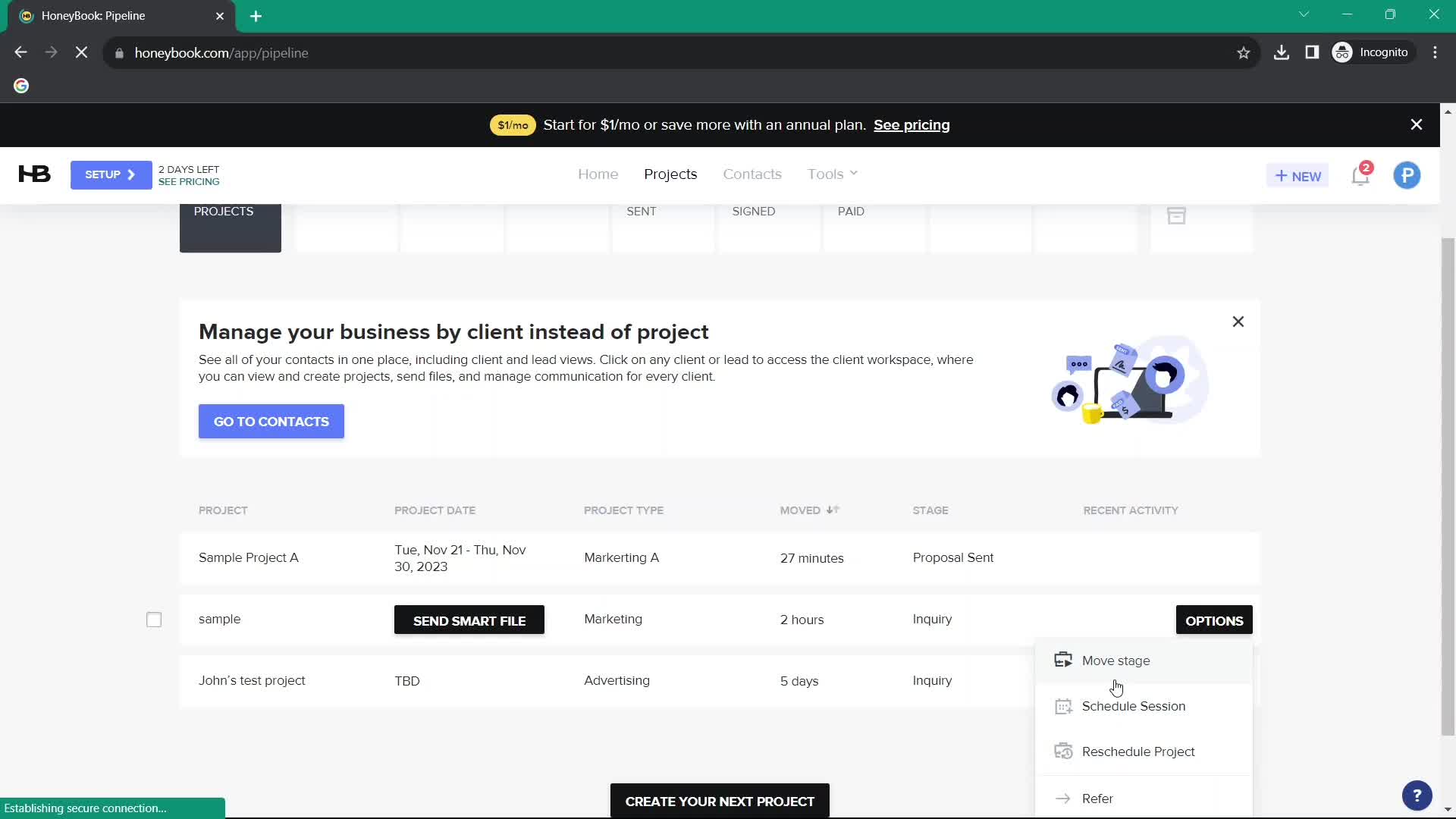1456x819 pixels.
Task: Choose Move stage from options menu
Action: 1144,661
